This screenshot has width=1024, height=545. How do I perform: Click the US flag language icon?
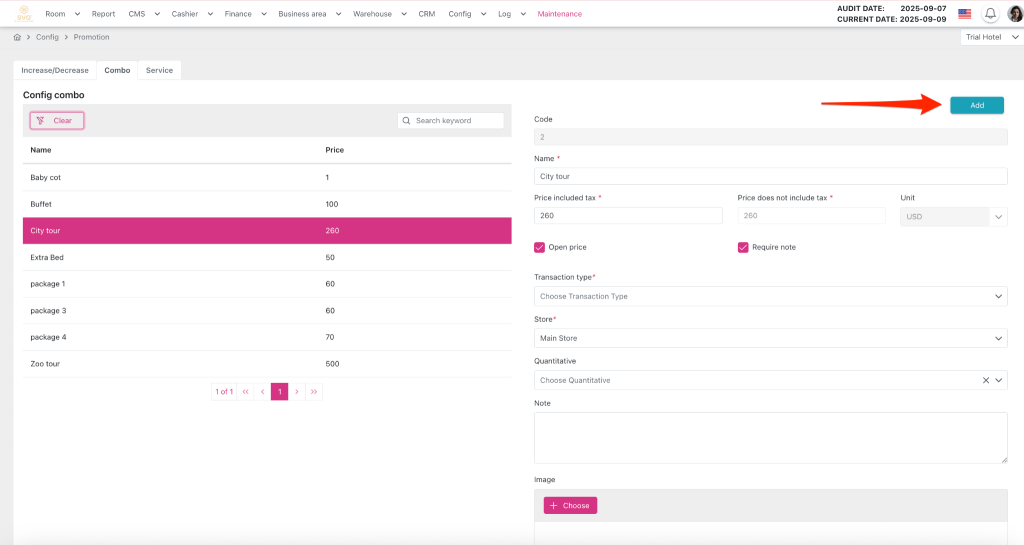coord(964,14)
